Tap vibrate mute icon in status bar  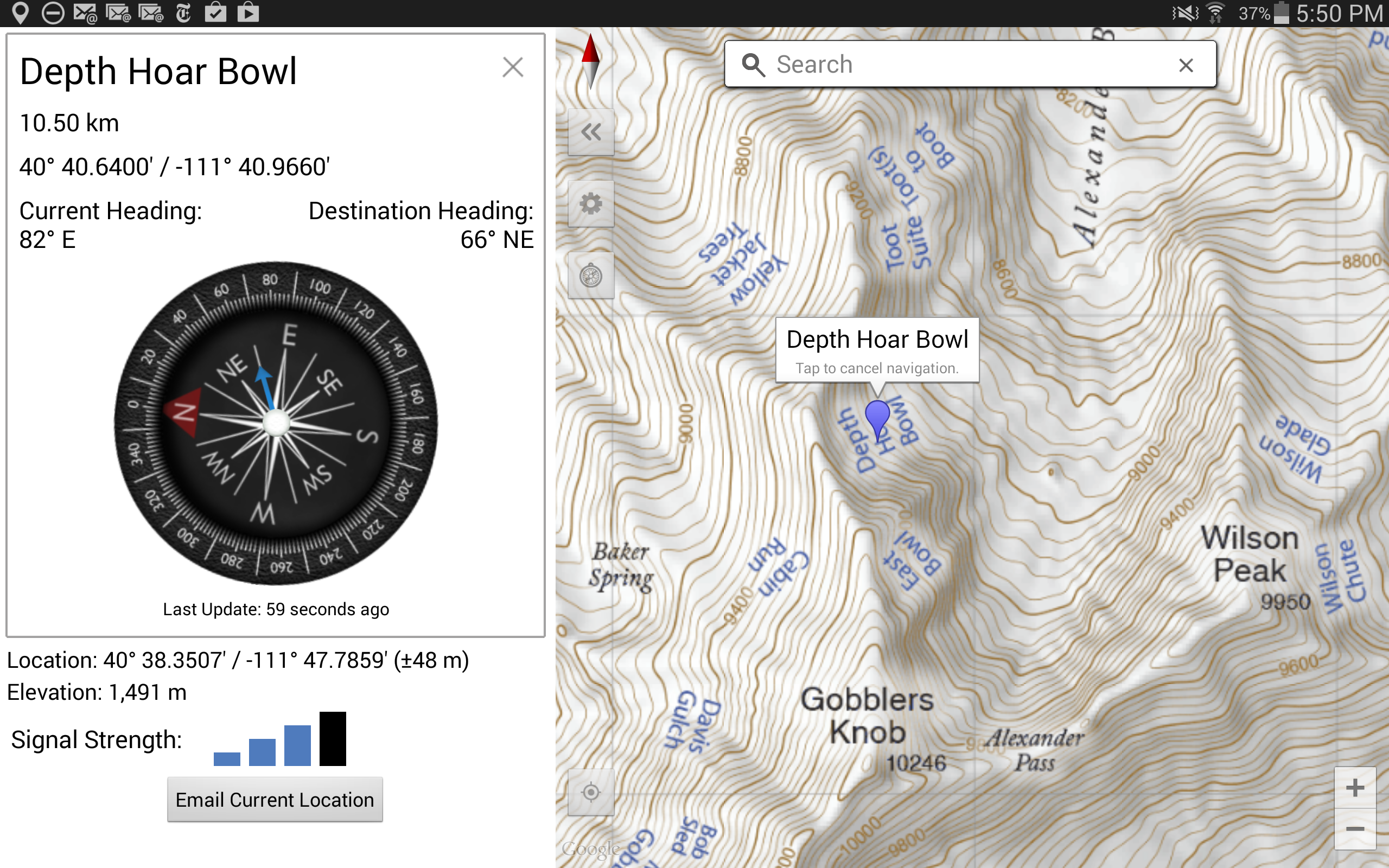click(1185, 12)
